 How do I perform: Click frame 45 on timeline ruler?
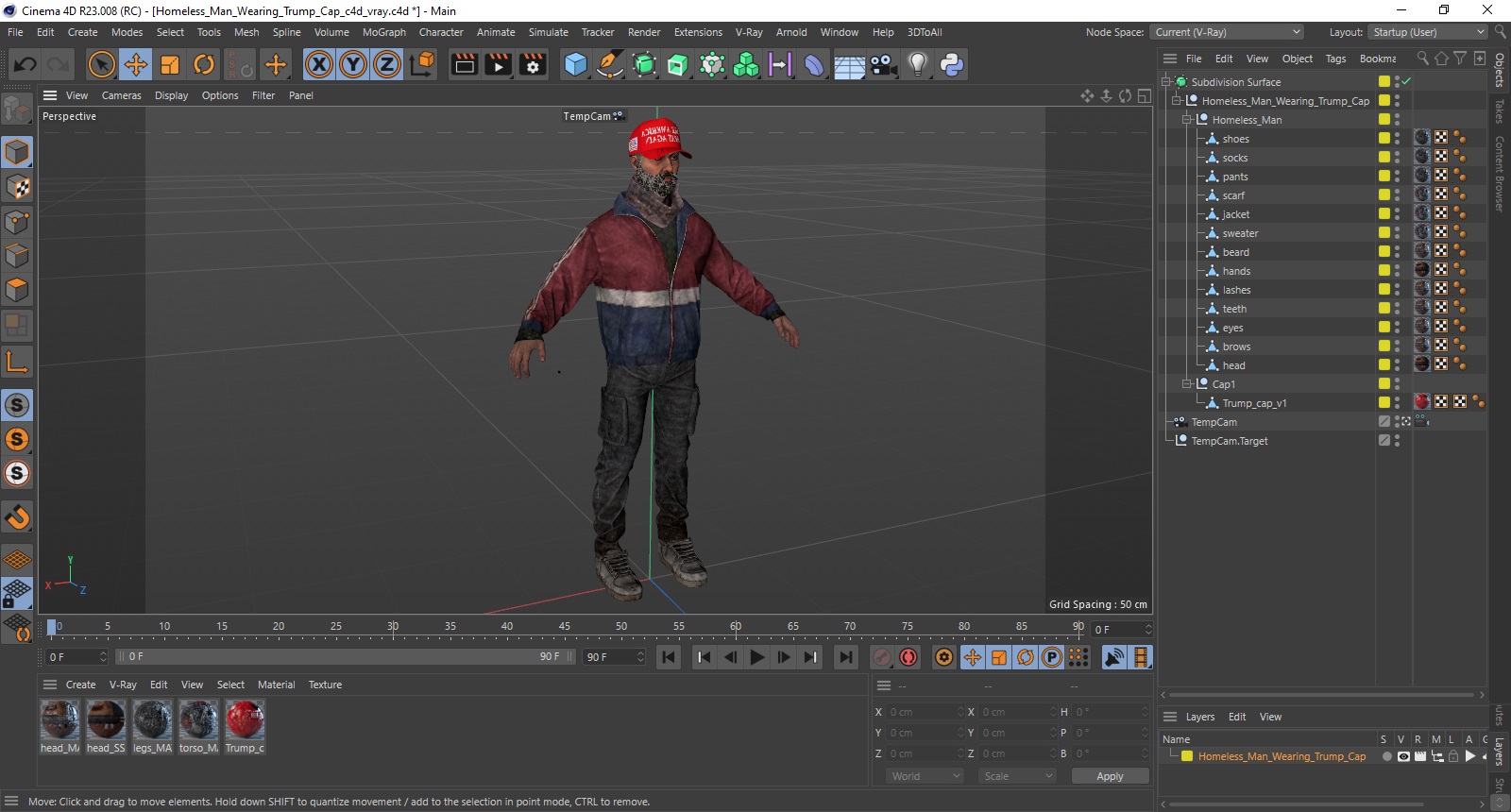[x=564, y=628]
